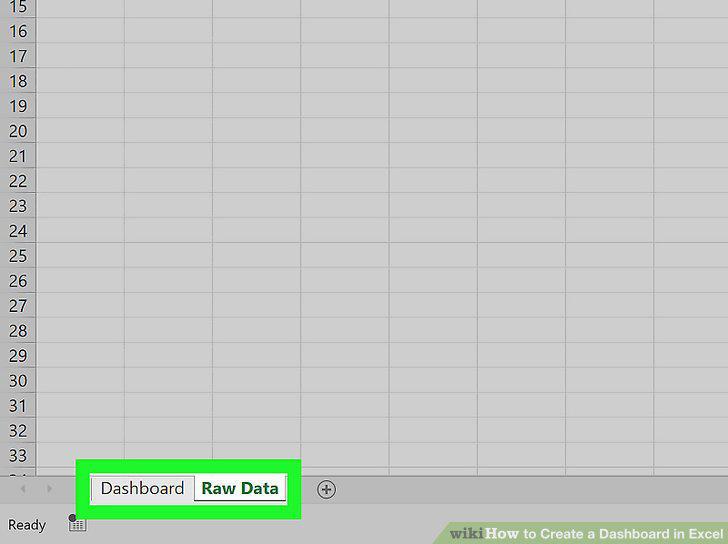Select row 23 header
This screenshot has height=544, width=728.
coord(18,206)
